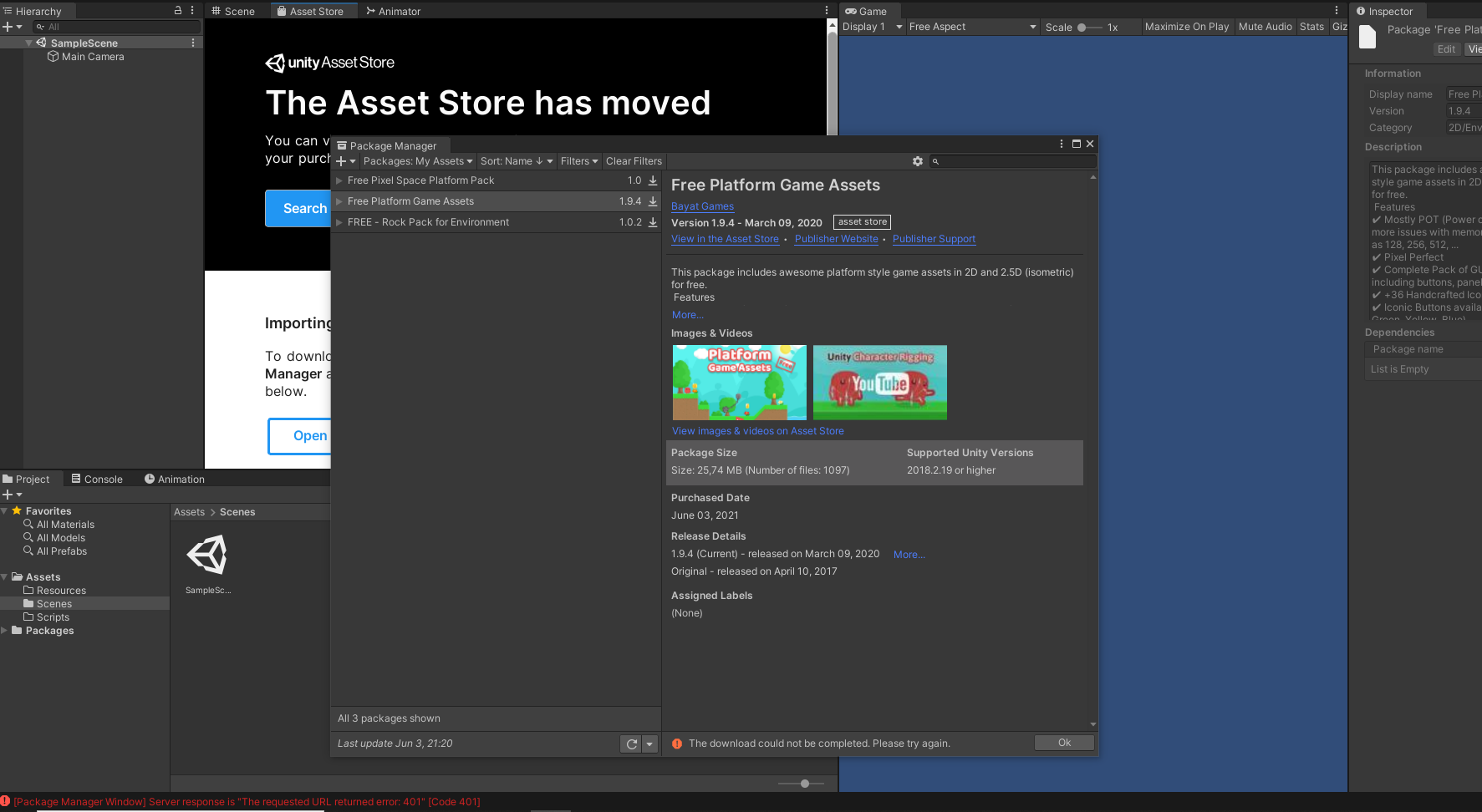Refresh the Package Manager package list
Image resolution: width=1482 pixels, height=812 pixels.
(x=631, y=744)
